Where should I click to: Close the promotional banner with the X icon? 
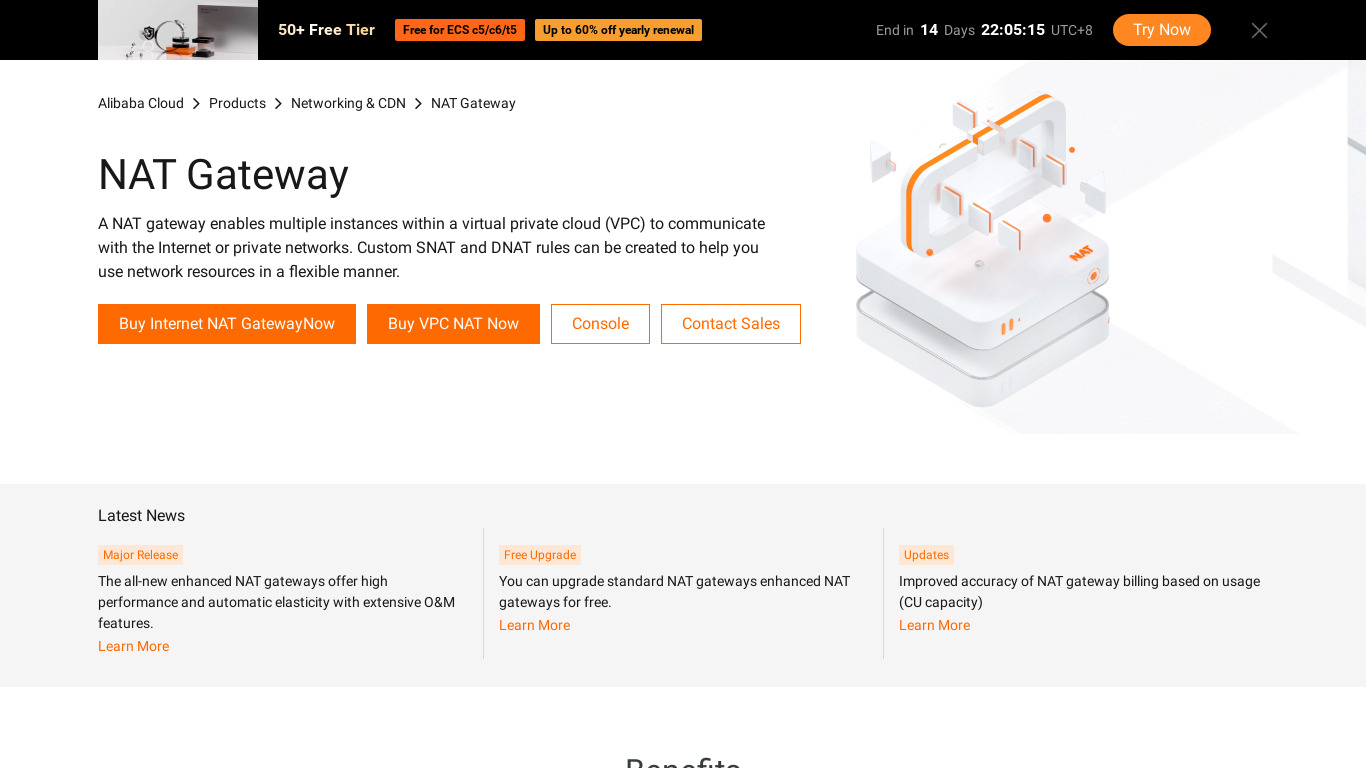(x=1259, y=30)
